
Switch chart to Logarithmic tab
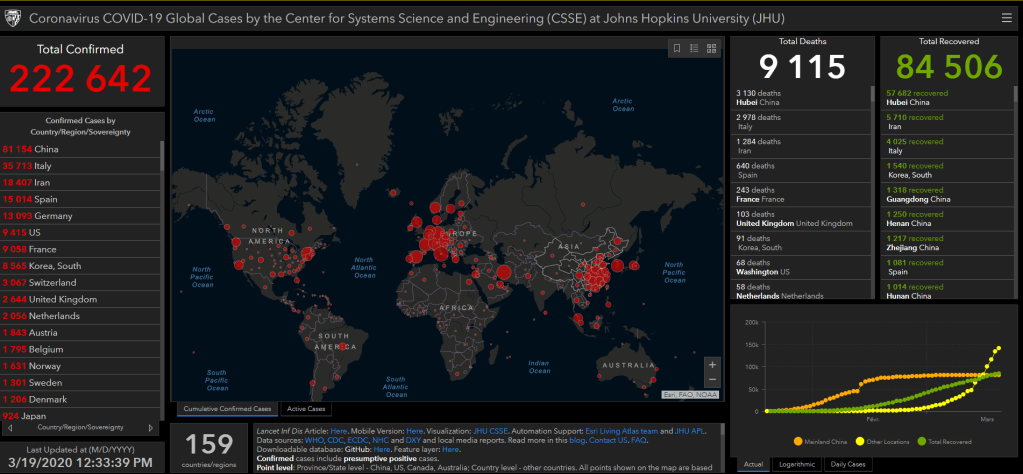796,464
